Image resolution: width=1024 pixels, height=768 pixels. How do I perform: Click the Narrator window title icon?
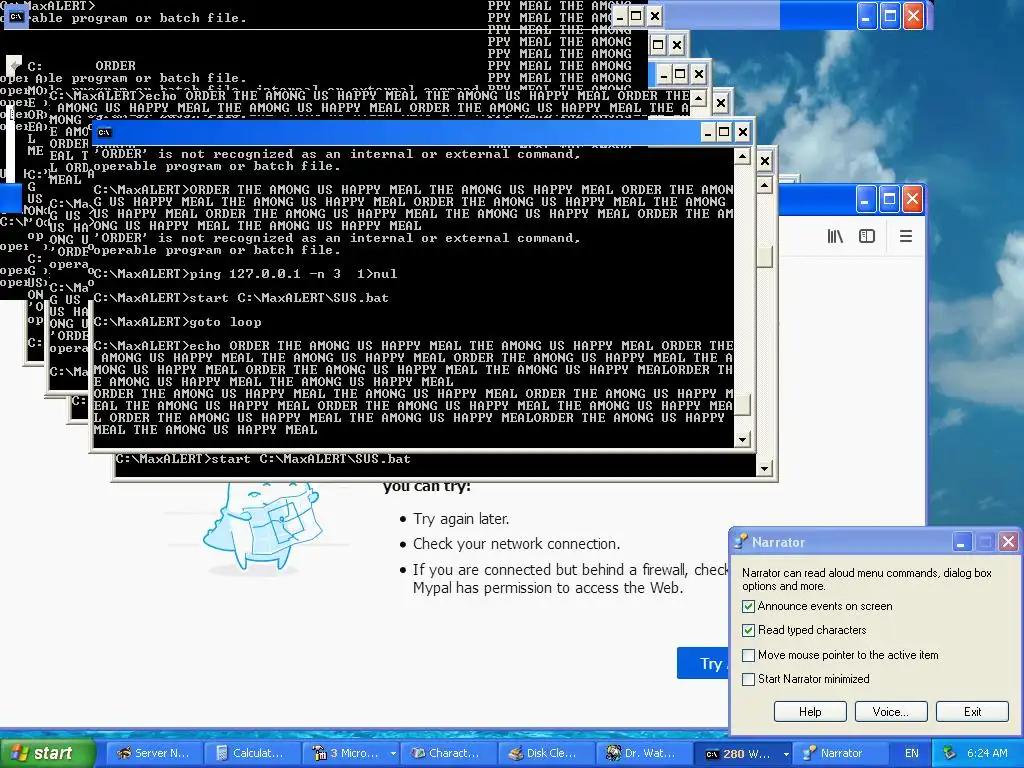click(x=741, y=542)
